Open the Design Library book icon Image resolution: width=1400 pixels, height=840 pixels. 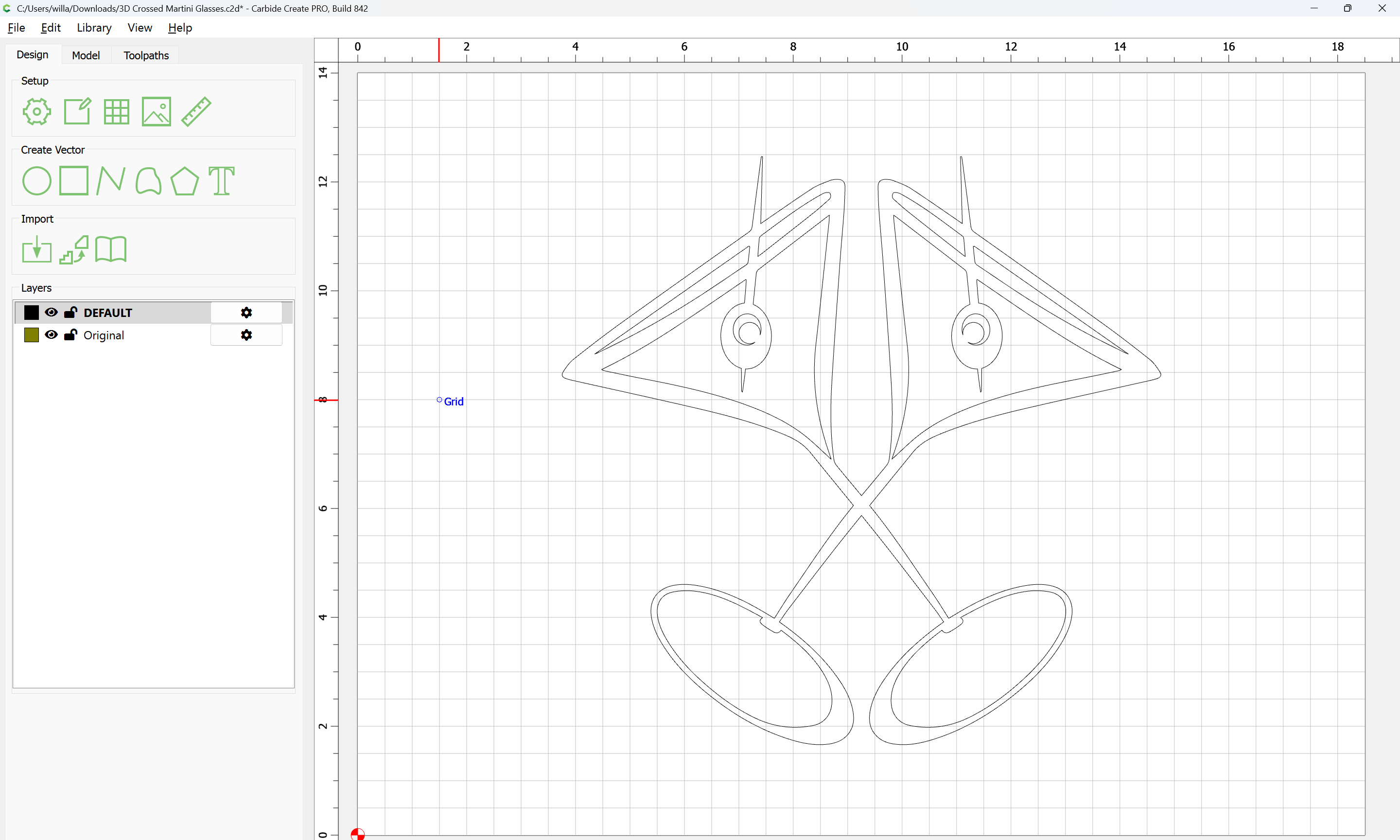tap(110, 250)
